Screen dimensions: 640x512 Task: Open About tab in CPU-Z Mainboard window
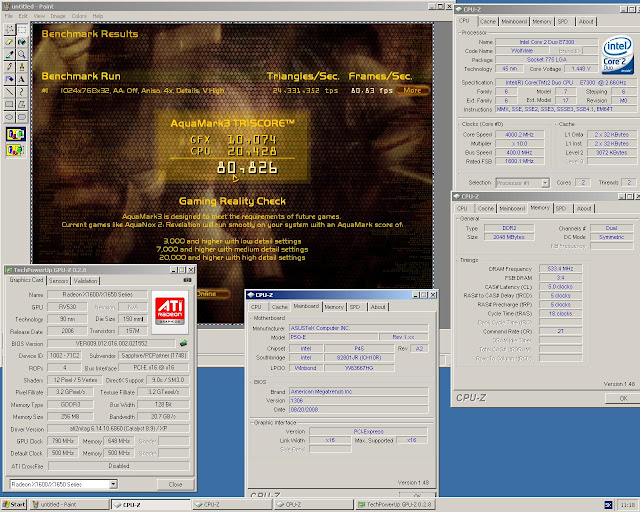(378, 307)
